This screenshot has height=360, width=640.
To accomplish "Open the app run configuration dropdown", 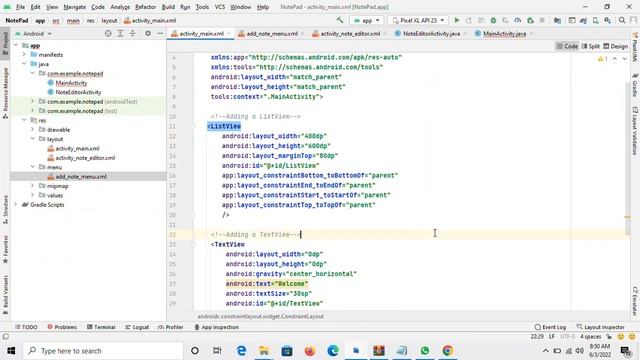I will pos(367,20).
